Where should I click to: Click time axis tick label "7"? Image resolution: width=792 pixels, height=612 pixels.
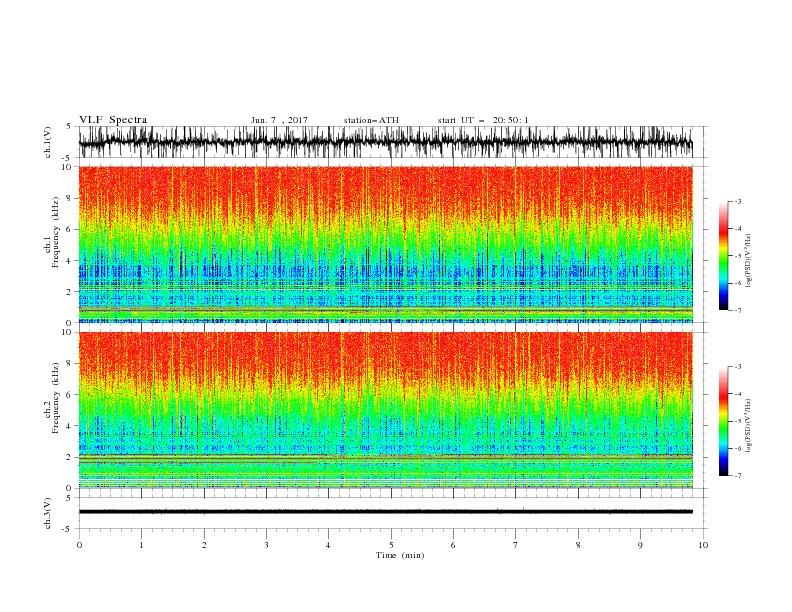[516, 545]
